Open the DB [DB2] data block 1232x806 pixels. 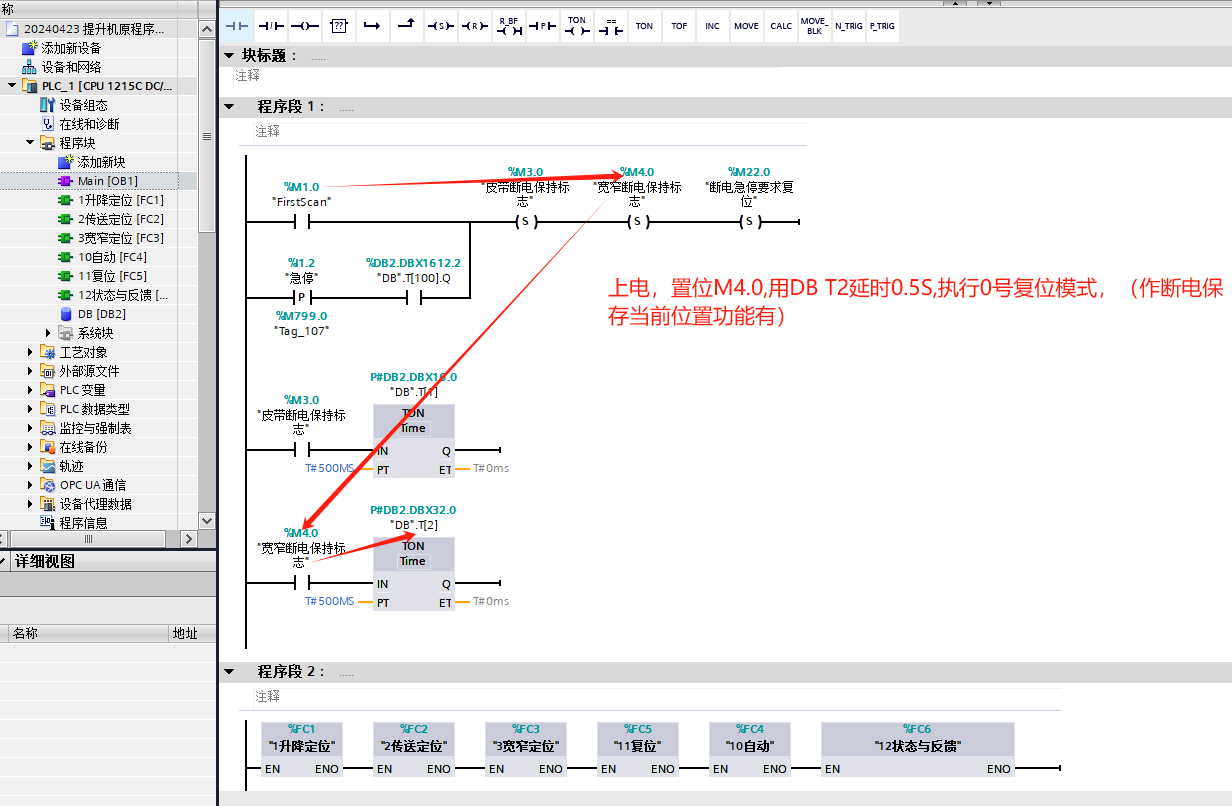coord(101,314)
